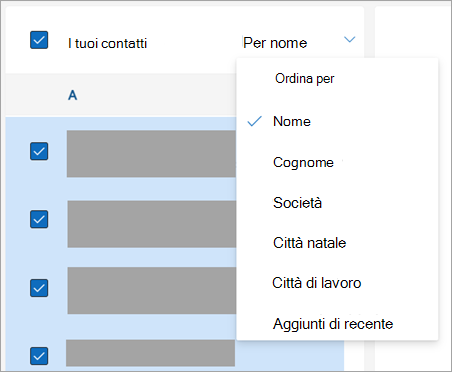The image size is (452, 372).
Task: Open the 'Per nome' sort selector
Action: pos(275,43)
